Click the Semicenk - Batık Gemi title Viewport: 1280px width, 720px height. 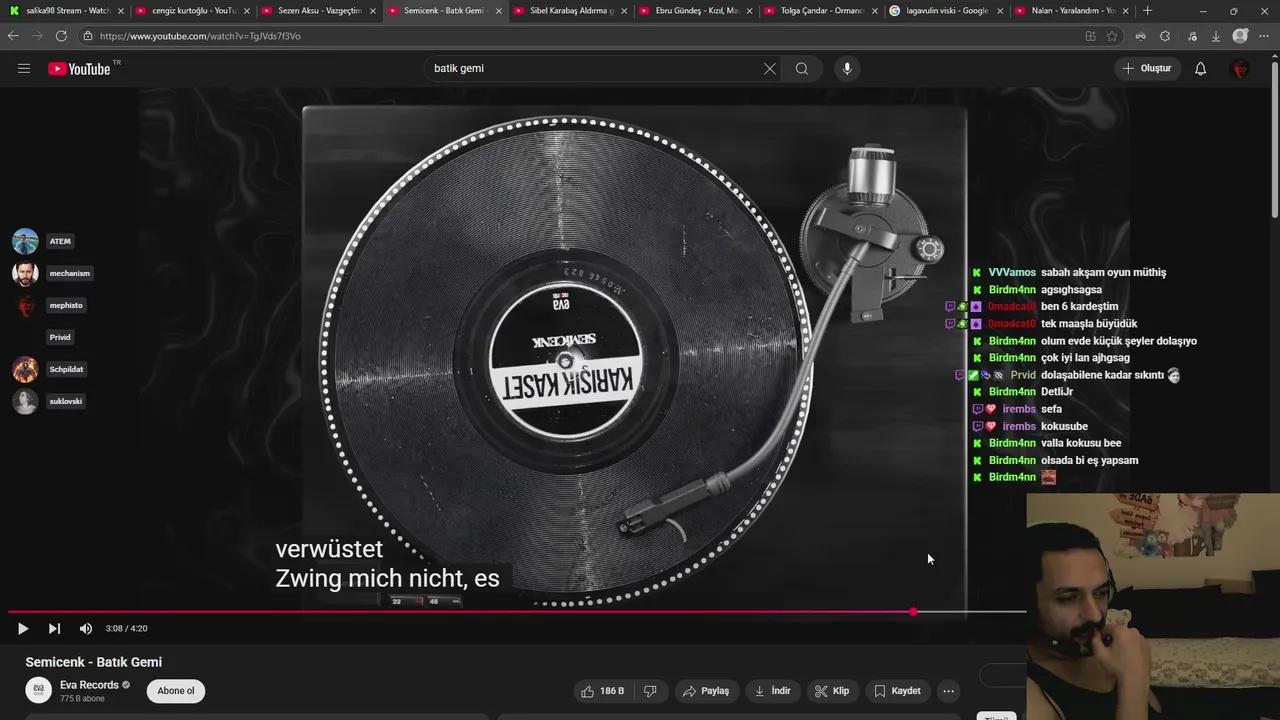(x=94, y=662)
